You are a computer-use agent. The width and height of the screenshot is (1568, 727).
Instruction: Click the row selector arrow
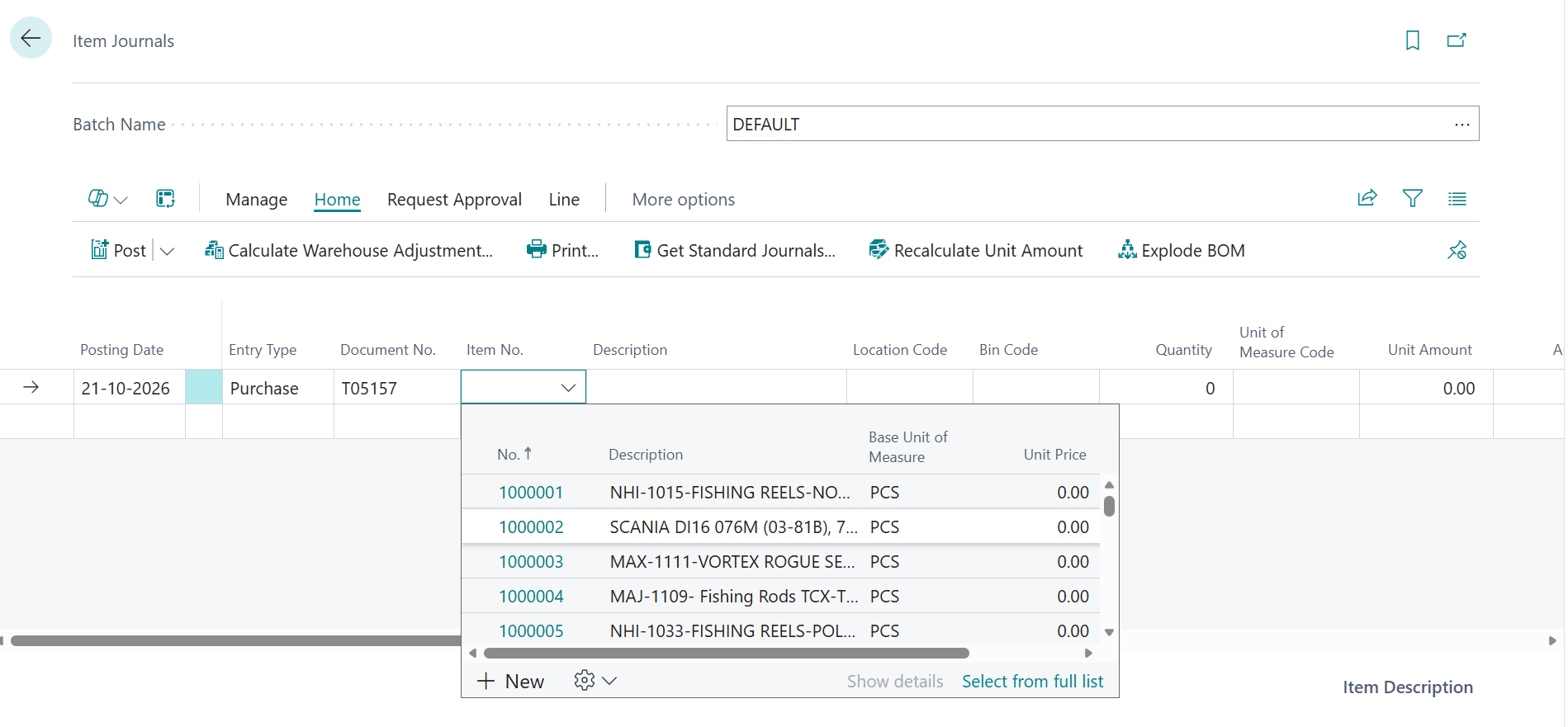pos(31,387)
